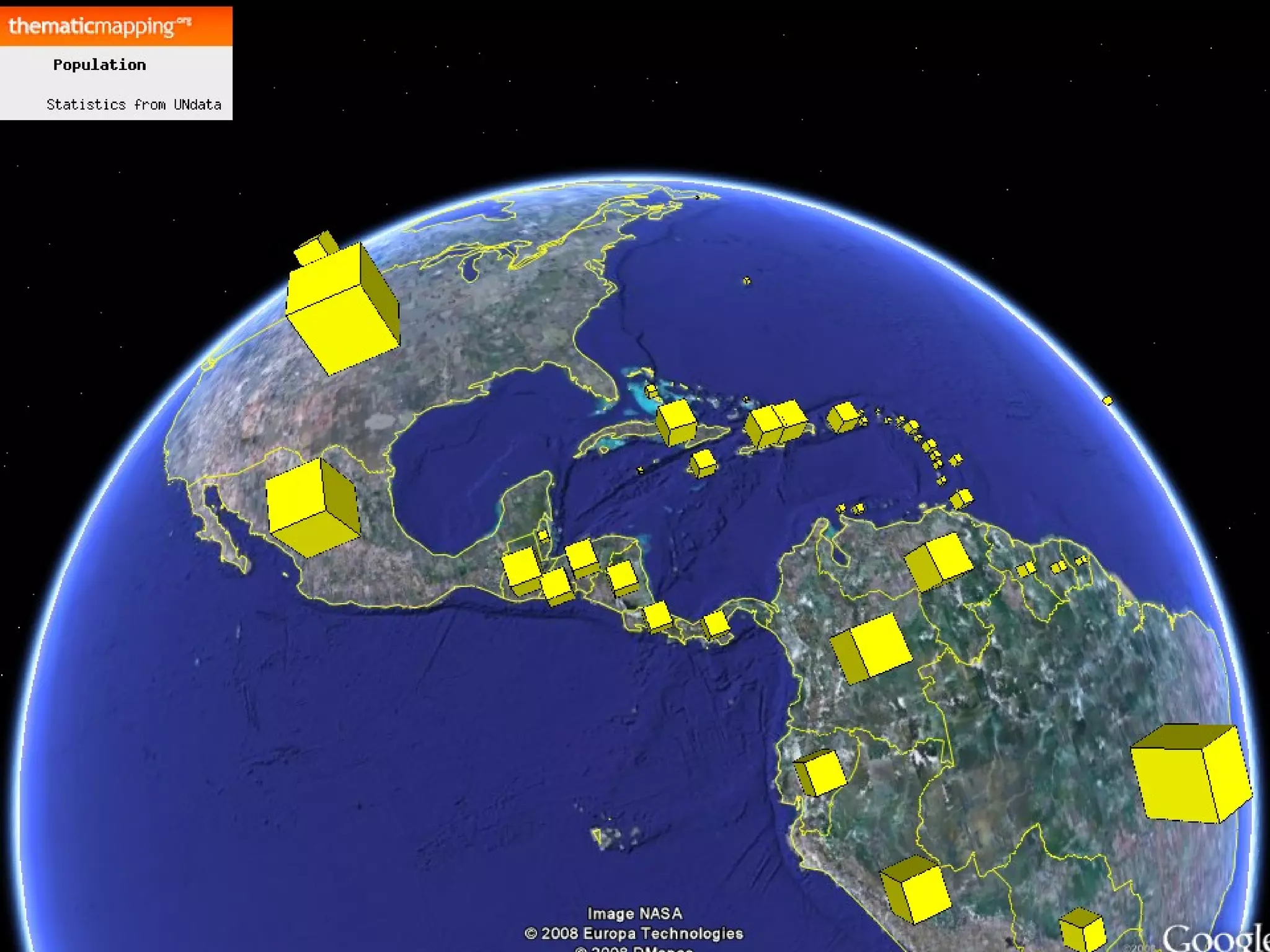This screenshot has height=952, width=1270.
Task: Select the Guatemala population cube
Action: coord(521,571)
